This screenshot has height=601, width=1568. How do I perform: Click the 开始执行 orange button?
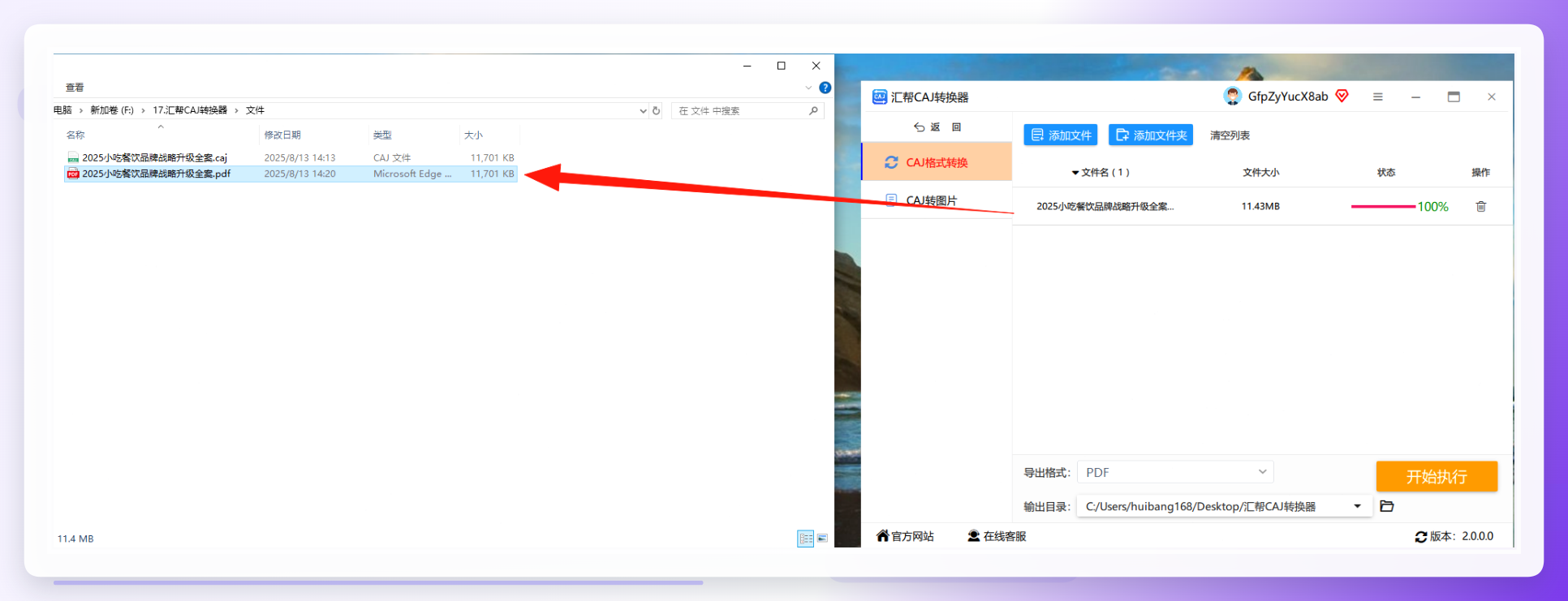pyautogui.click(x=1437, y=476)
